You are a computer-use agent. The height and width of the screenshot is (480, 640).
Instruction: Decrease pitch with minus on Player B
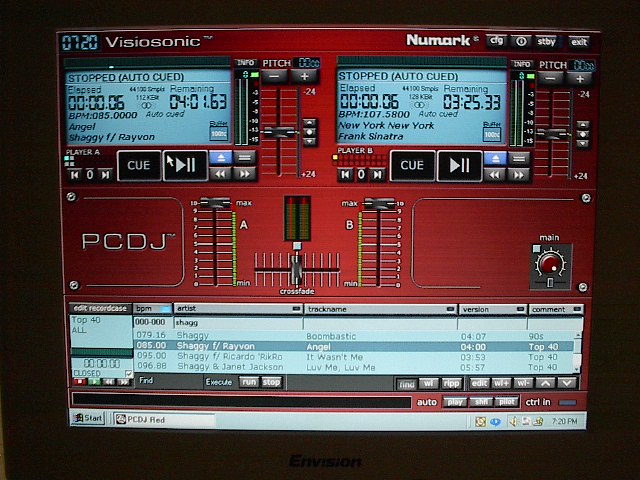pyautogui.click(x=550, y=78)
